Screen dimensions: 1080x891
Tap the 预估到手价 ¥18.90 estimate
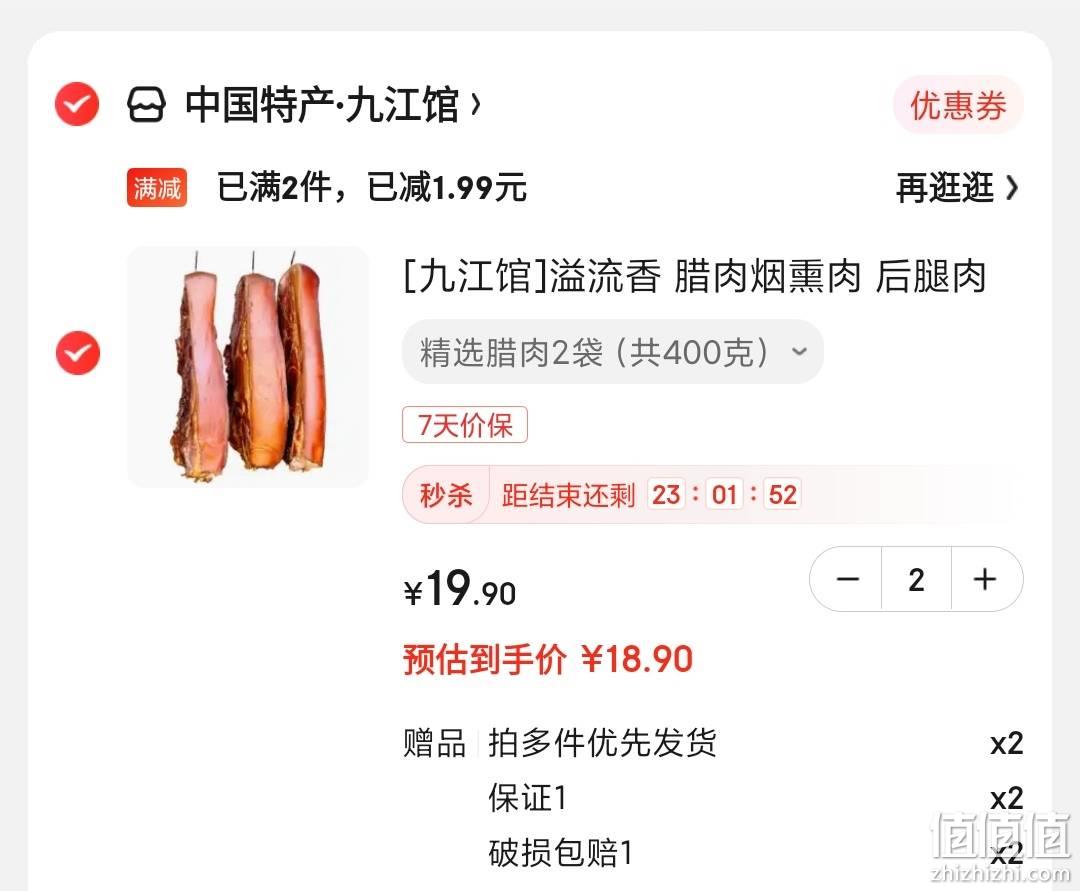pyautogui.click(x=548, y=659)
